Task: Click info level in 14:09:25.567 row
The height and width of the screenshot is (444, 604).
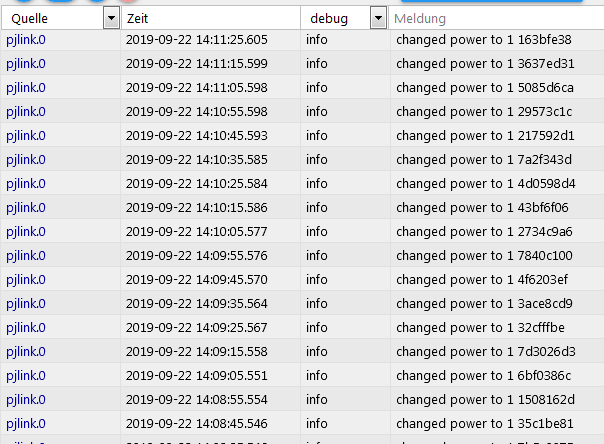Action: click(x=317, y=328)
